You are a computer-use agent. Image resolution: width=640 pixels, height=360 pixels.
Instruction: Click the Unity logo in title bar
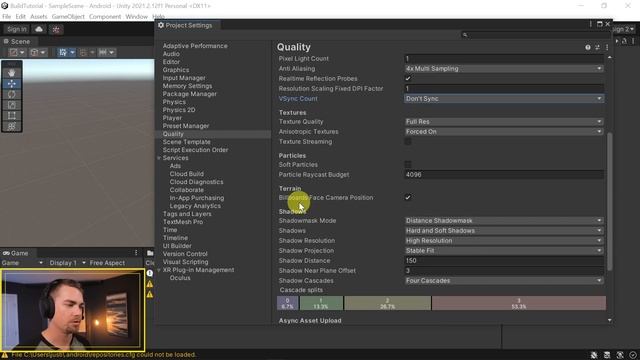4,6
